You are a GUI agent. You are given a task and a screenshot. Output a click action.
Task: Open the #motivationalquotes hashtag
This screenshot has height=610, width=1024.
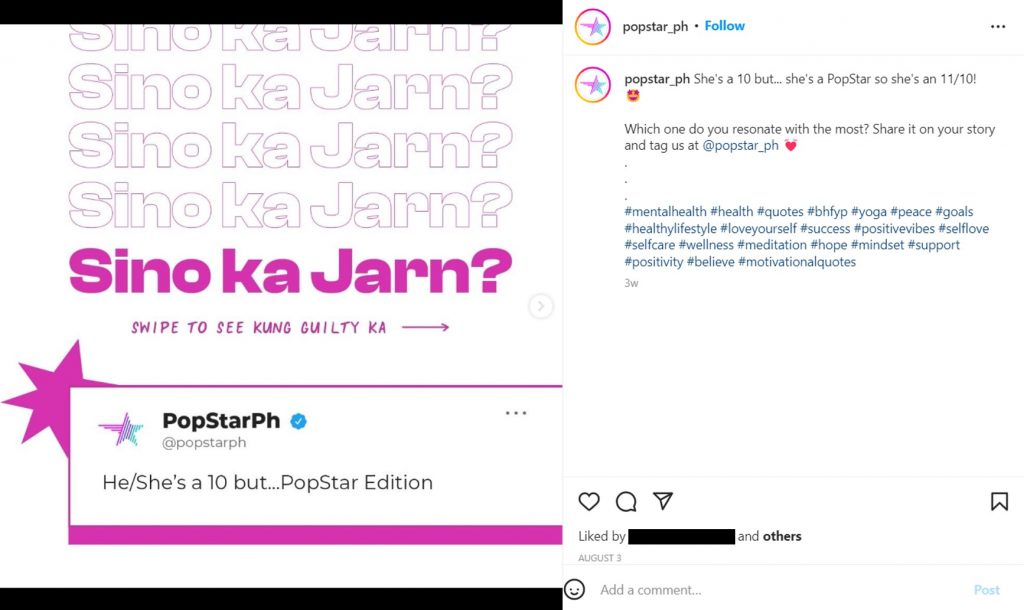797,262
